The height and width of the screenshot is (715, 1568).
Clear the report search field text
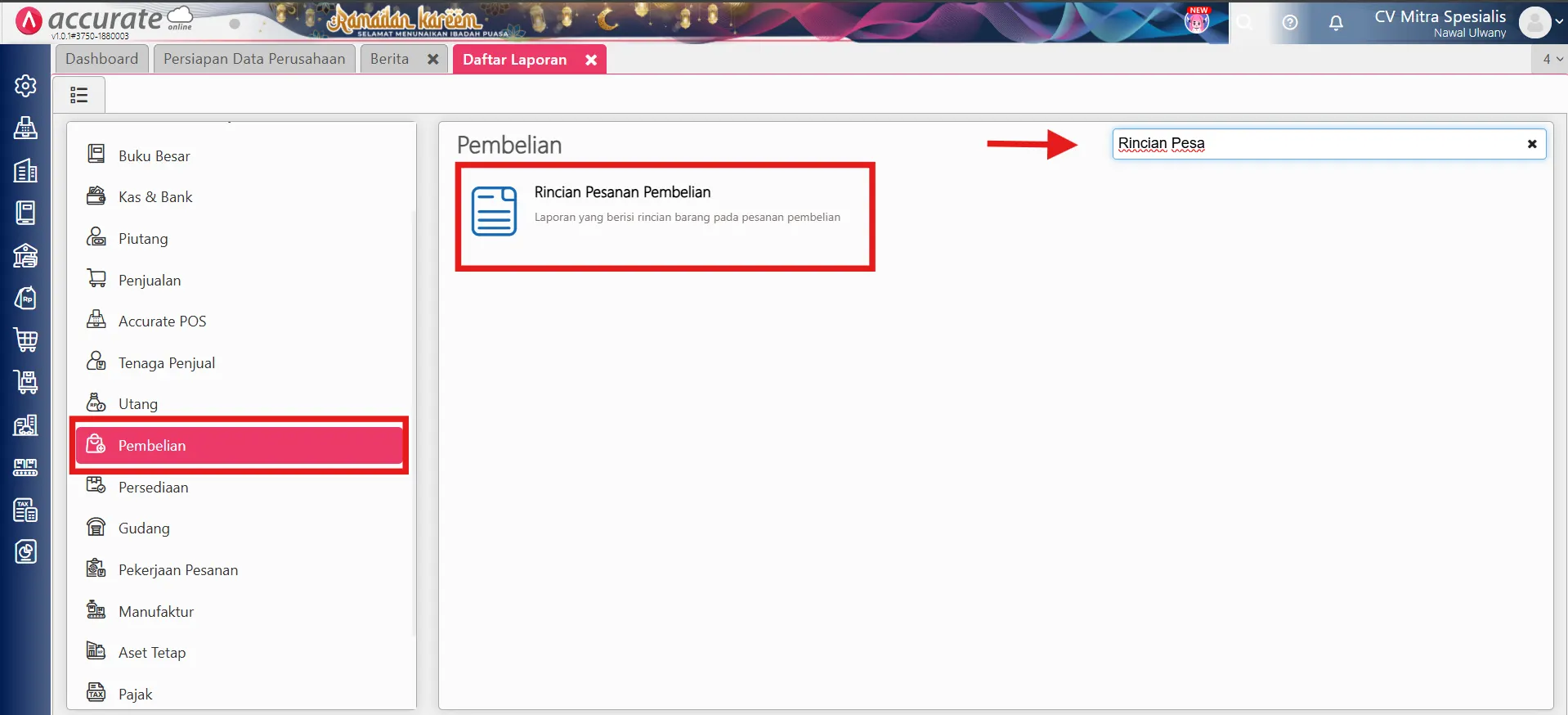click(x=1532, y=144)
